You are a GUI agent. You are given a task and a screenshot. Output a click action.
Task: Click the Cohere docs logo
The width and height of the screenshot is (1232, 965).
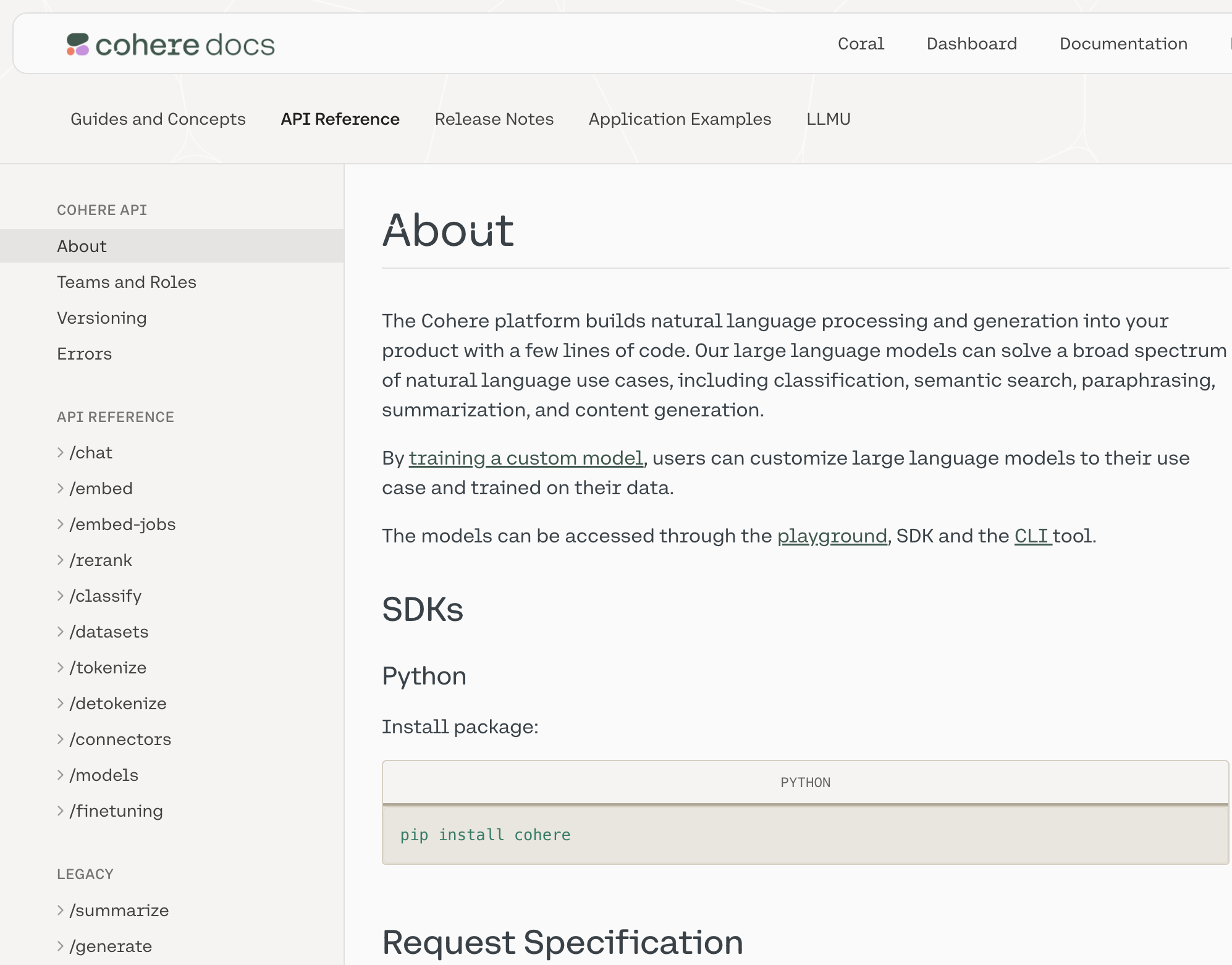171,44
